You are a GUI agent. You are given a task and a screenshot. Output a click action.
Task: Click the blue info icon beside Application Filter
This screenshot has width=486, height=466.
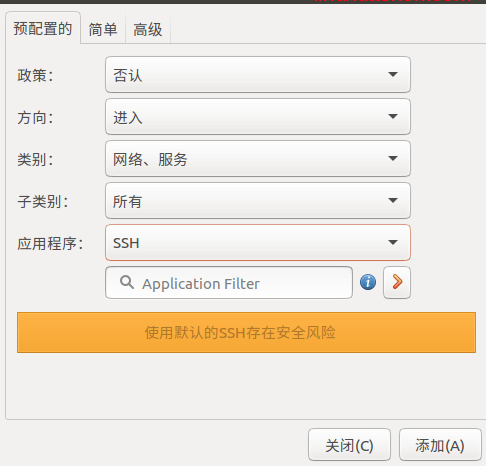pos(368,282)
